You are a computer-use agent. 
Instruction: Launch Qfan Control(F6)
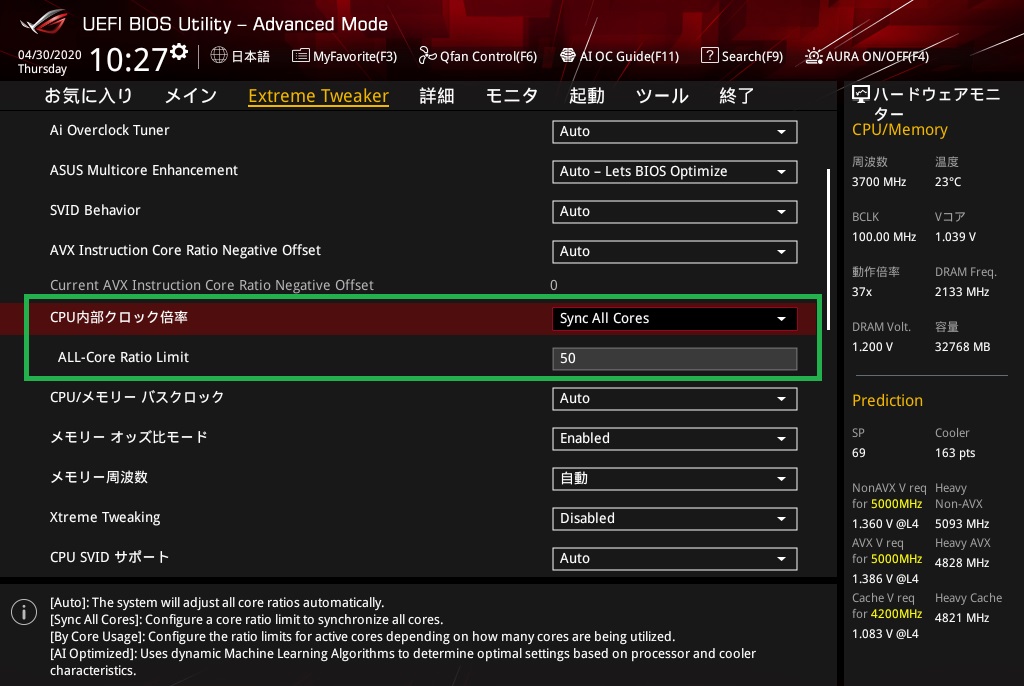(x=488, y=56)
